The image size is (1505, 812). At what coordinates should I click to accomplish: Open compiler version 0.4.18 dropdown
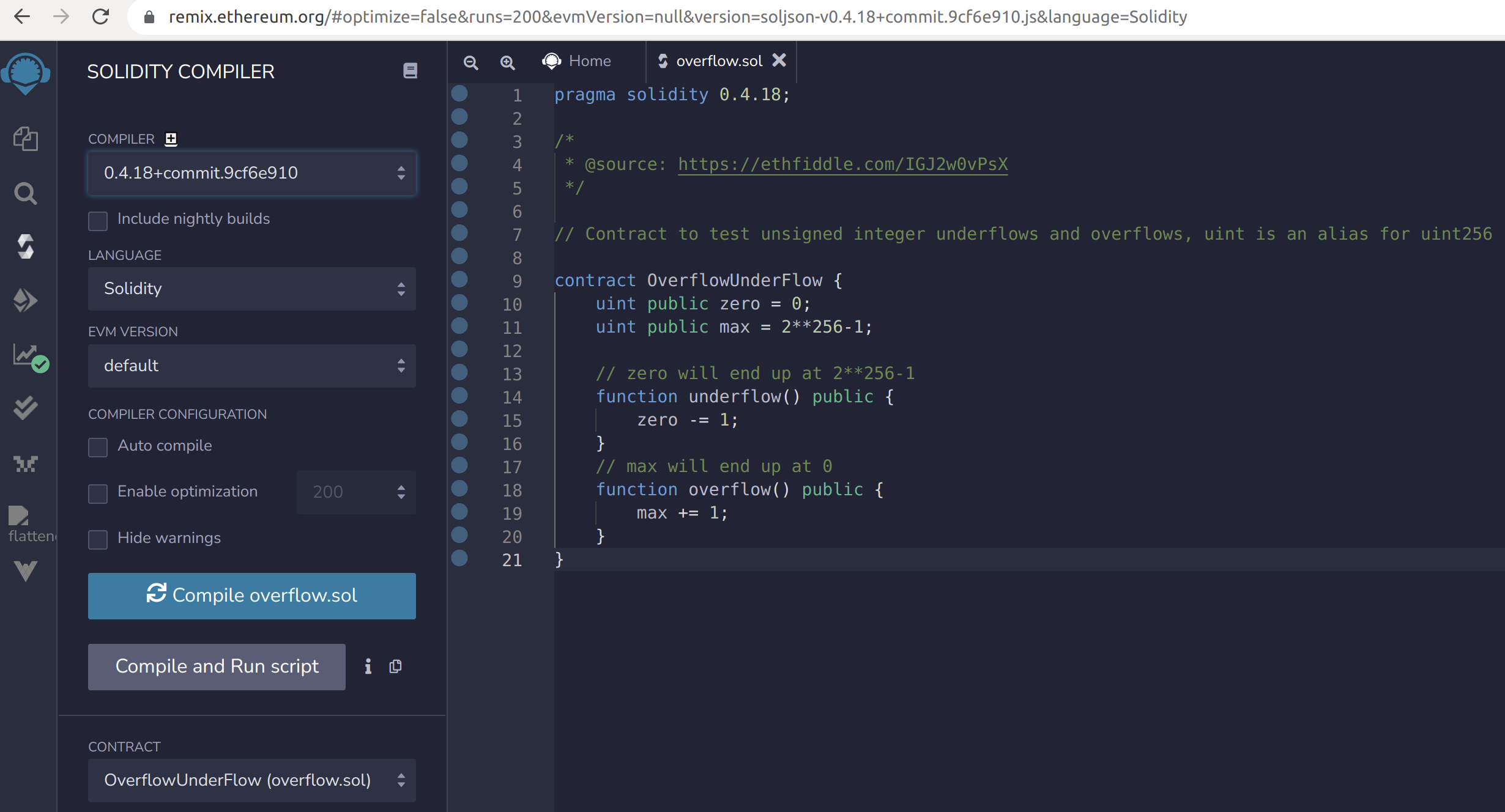coord(252,173)
